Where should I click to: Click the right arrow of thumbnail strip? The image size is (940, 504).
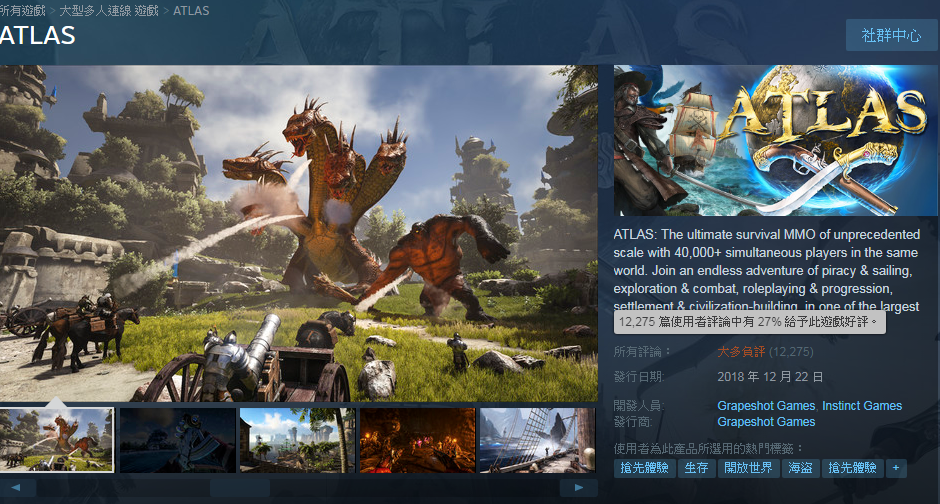[x=579, y=487]
